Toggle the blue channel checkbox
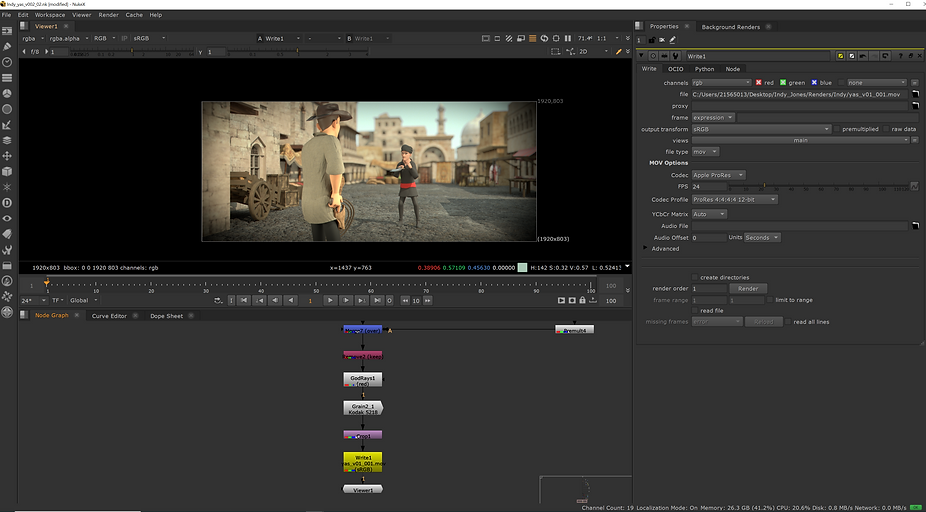This screenshot has height=512, width=926. [x=814, y=83]
